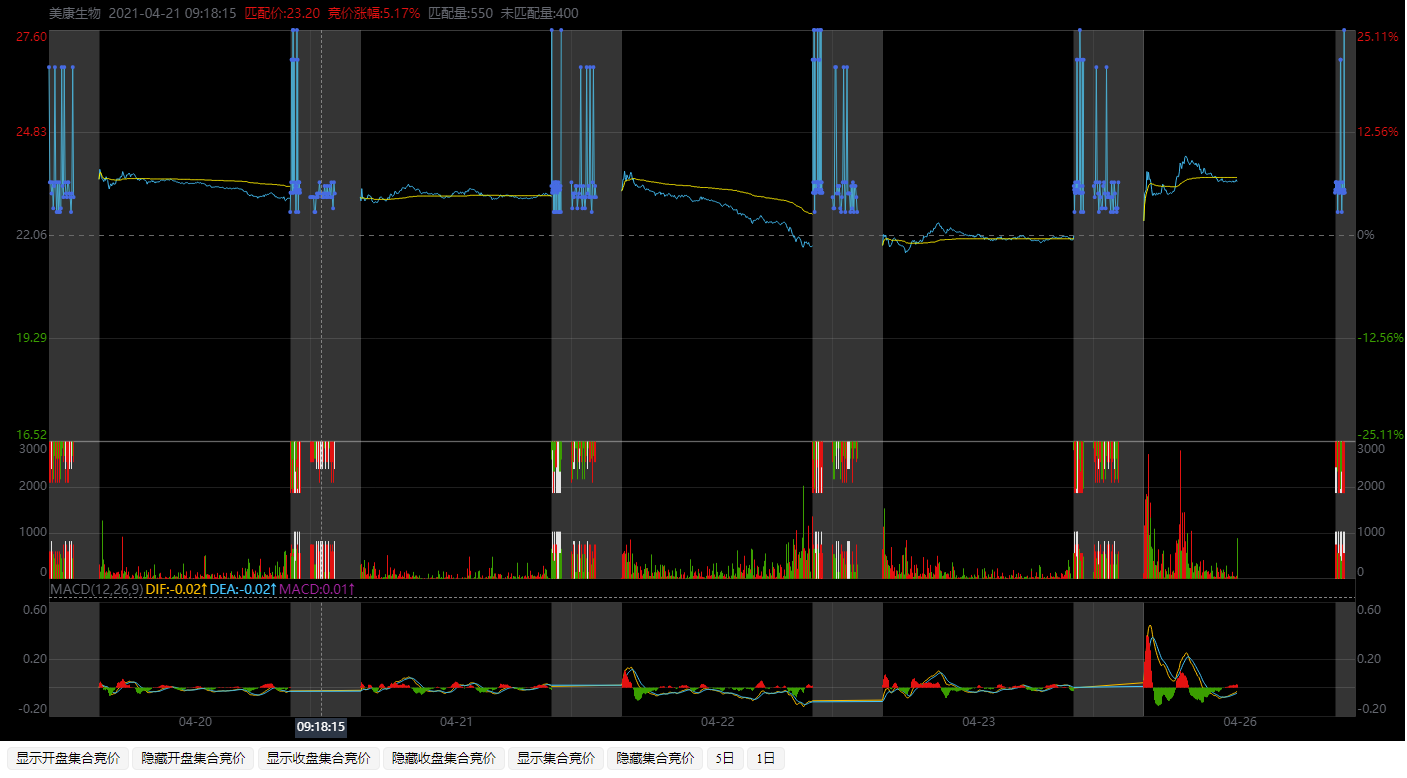Screen dimensions: 1407x778
Task: Click the 24.83 price axis label
Action: coord(31,132)
